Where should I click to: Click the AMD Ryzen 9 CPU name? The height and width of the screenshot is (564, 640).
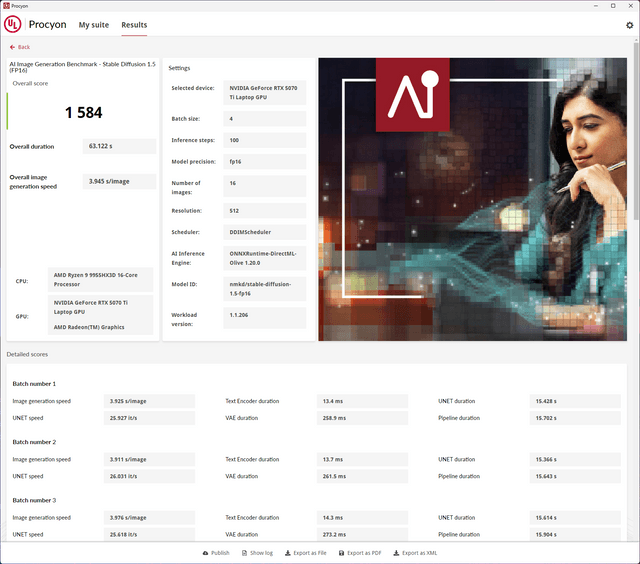100,280
